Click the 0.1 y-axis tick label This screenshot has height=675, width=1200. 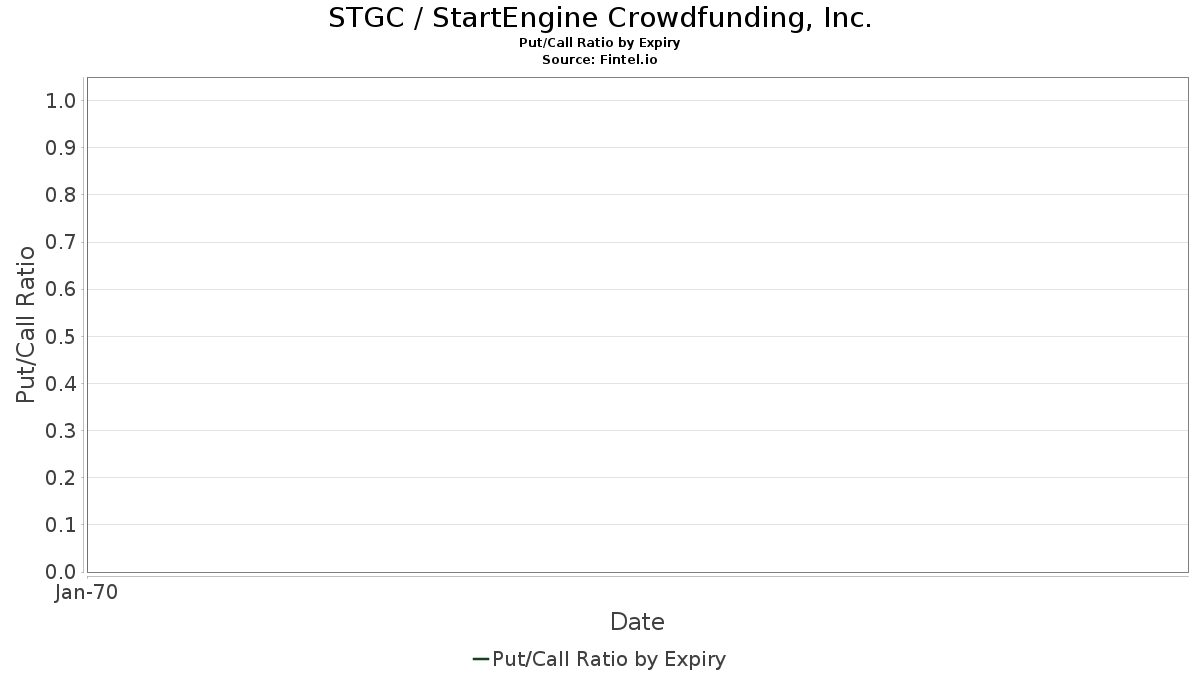[x=61, y=525]
